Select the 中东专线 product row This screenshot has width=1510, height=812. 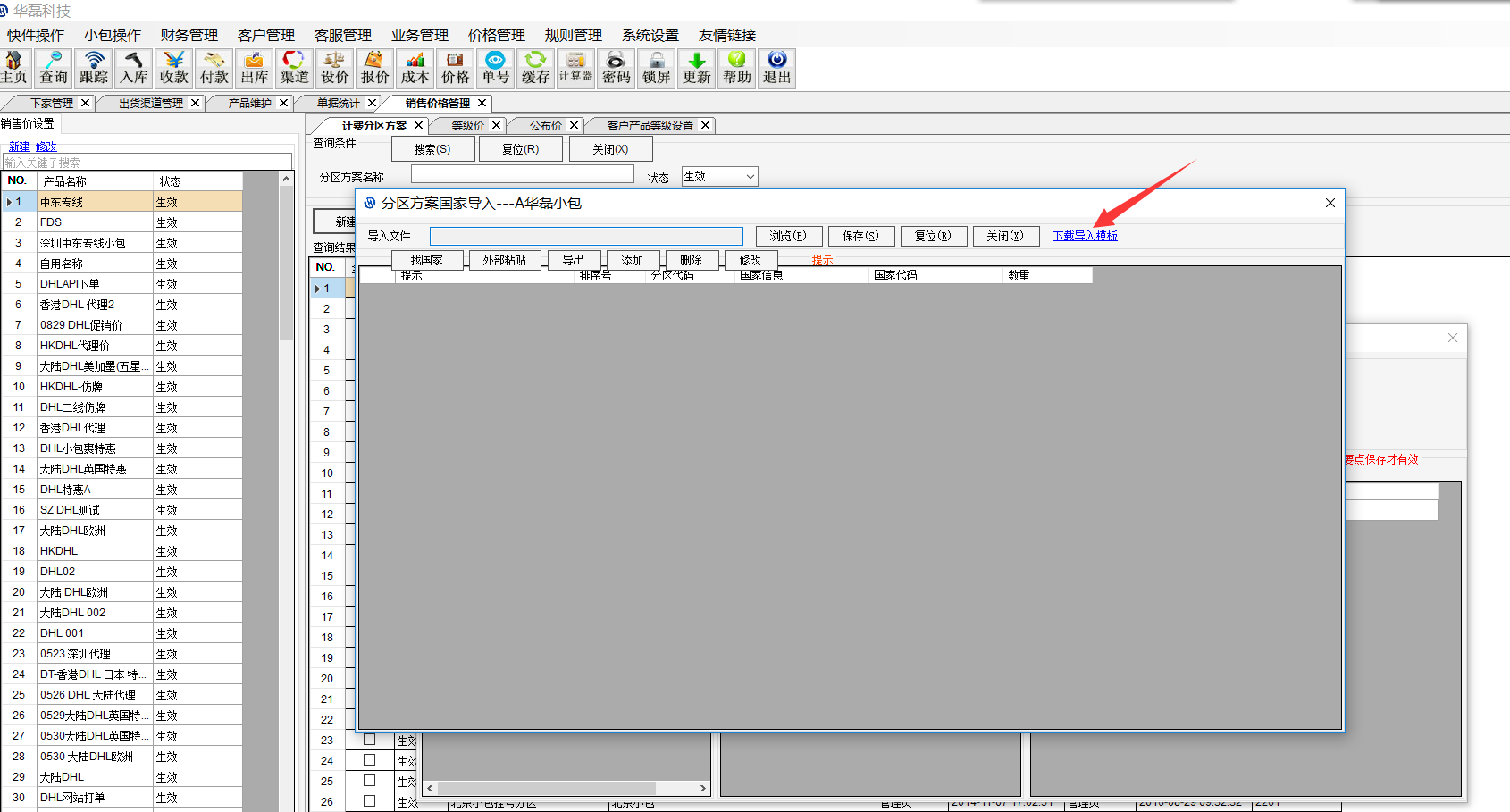95,202
